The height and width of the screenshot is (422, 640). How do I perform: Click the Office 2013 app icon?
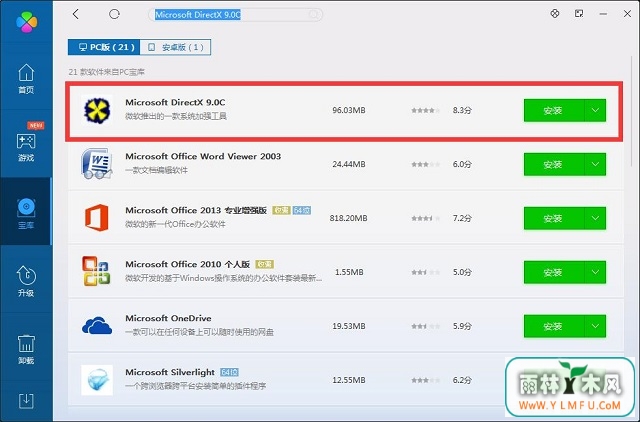coord(97,218)
